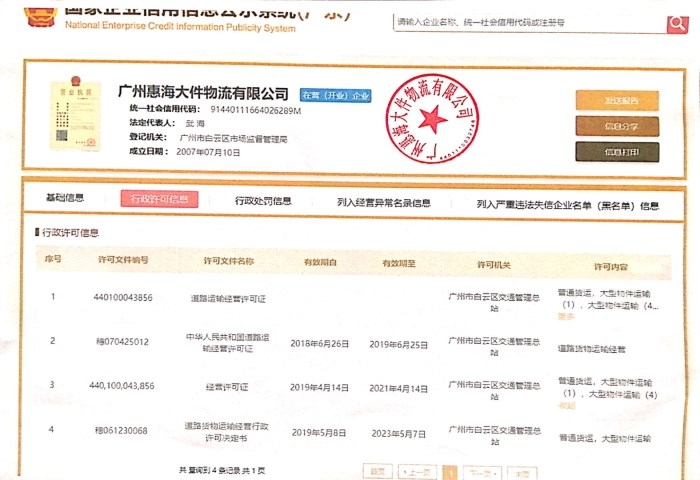The height and width of the screenshot is (480, 700).
Task: Click start date 2019年5月8日
Action: pos(319,432)
